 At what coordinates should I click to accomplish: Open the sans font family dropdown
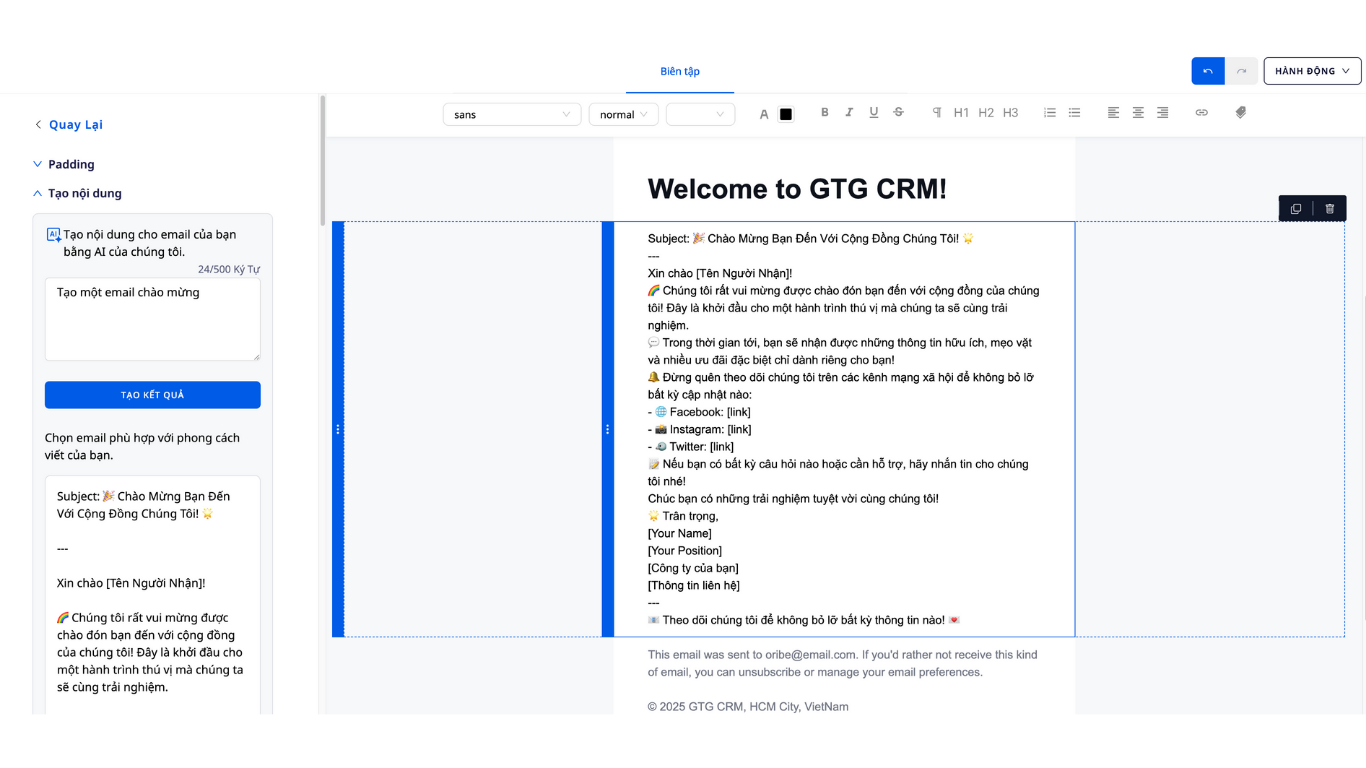[x=512, y=114]
